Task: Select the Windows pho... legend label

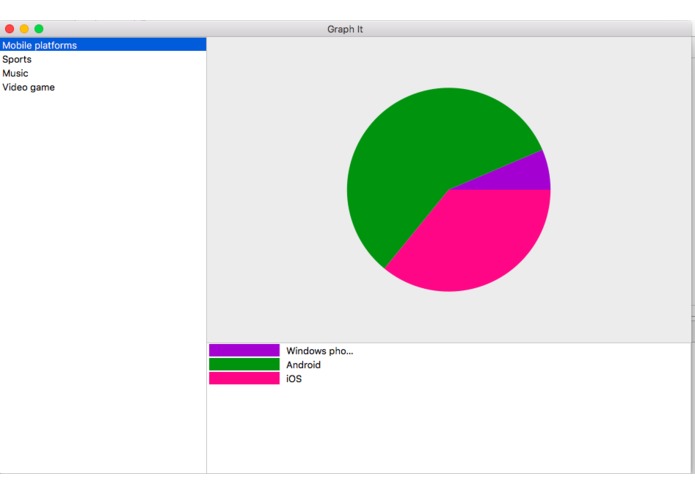Action: (x=320, y=350)
